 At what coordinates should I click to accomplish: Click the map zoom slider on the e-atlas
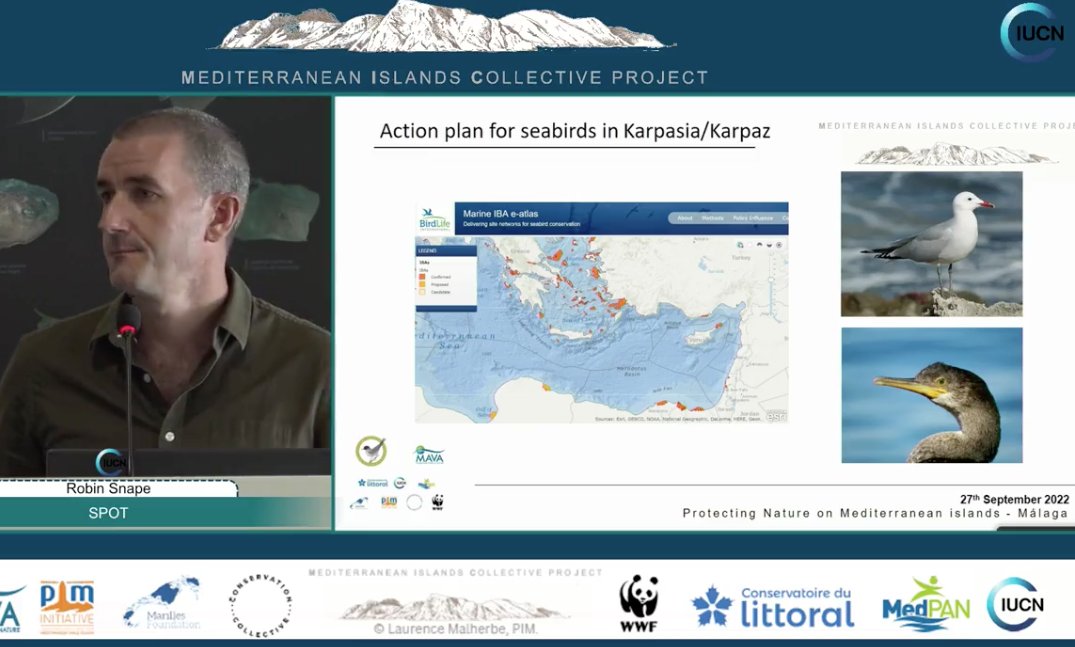[x=771, y=281]
